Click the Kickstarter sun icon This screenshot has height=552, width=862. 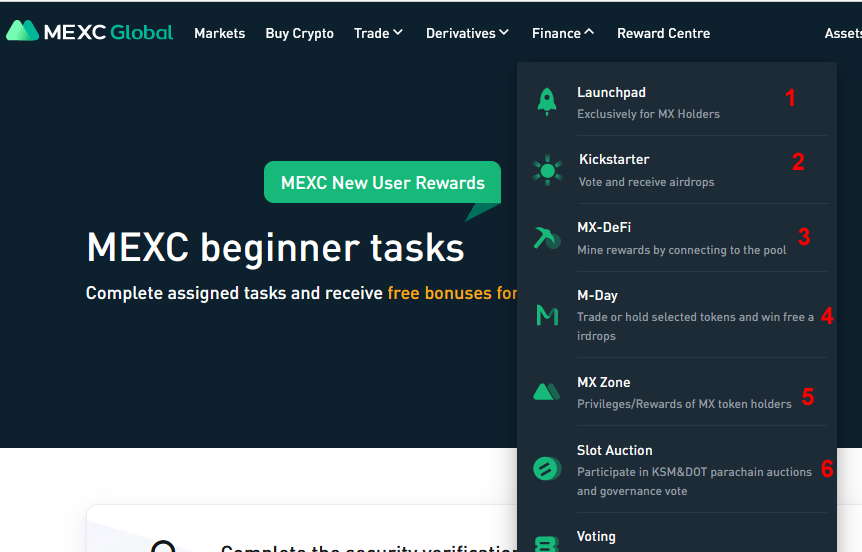tap(547, 170)
